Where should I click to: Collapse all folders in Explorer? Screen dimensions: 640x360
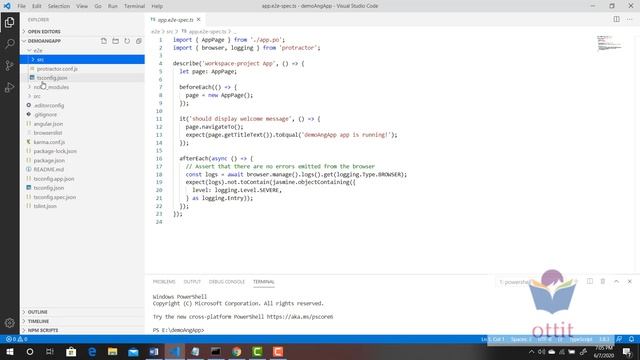click(139, 41)
